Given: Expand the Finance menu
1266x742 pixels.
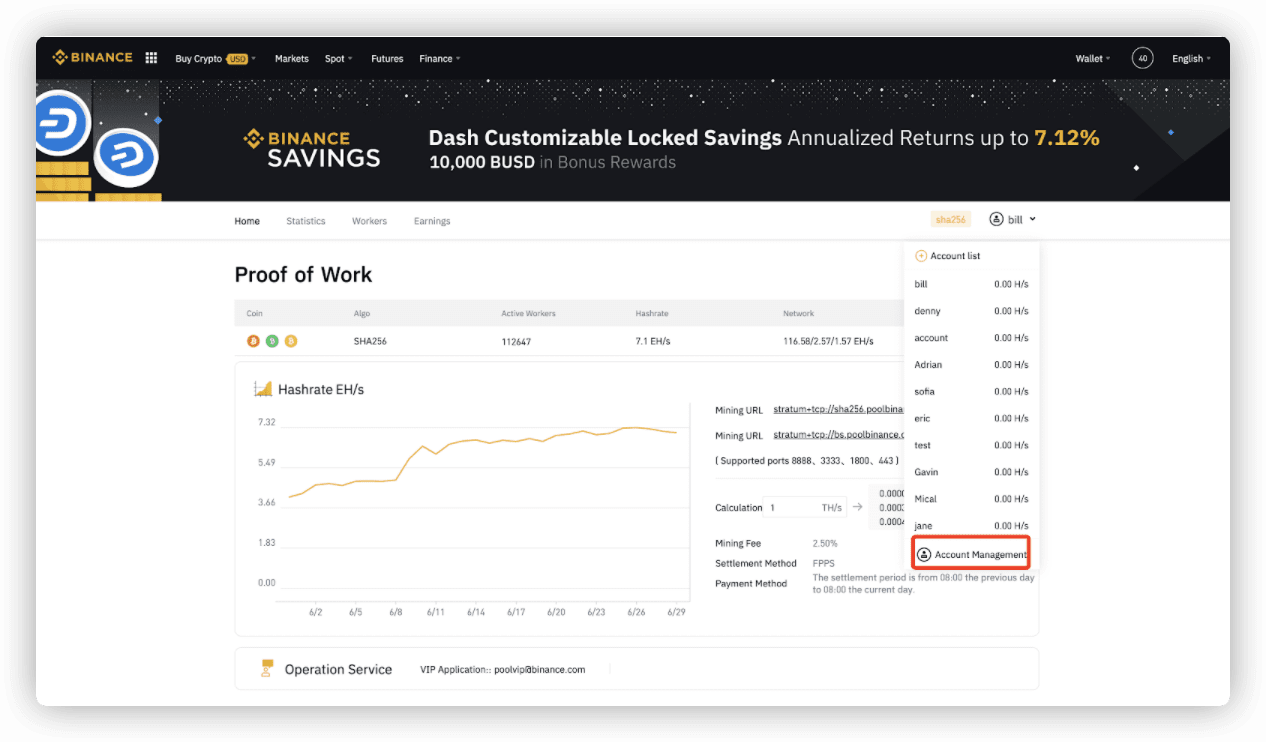Looking at the screenshot, I should [x=440, y=59].
